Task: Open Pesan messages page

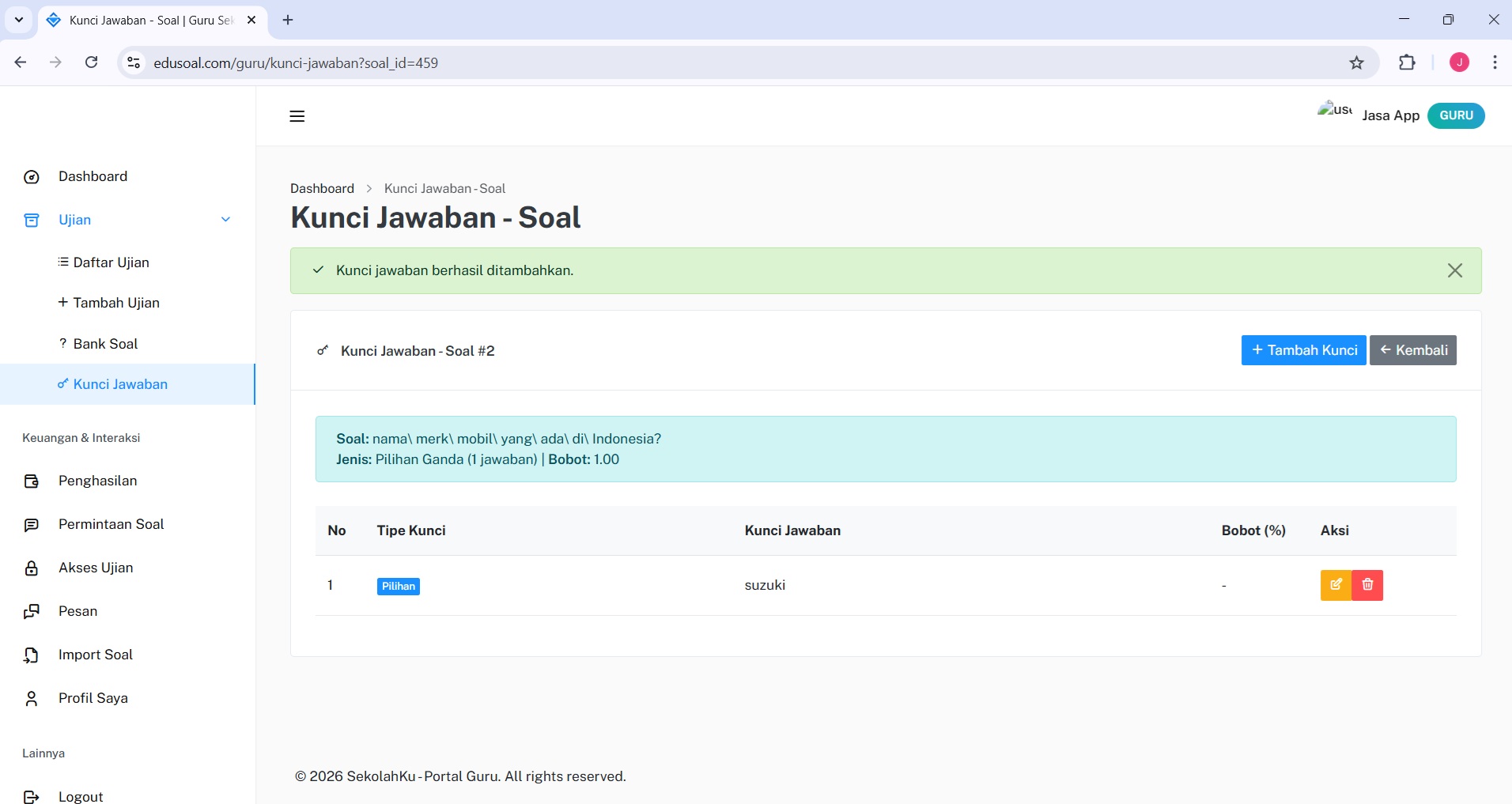Action: tap(77, 611)
